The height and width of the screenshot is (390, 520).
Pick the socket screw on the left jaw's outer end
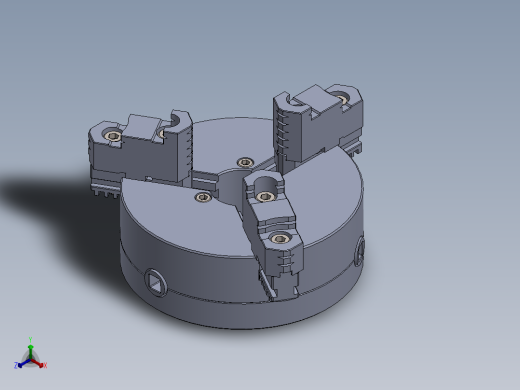point(113,136)
